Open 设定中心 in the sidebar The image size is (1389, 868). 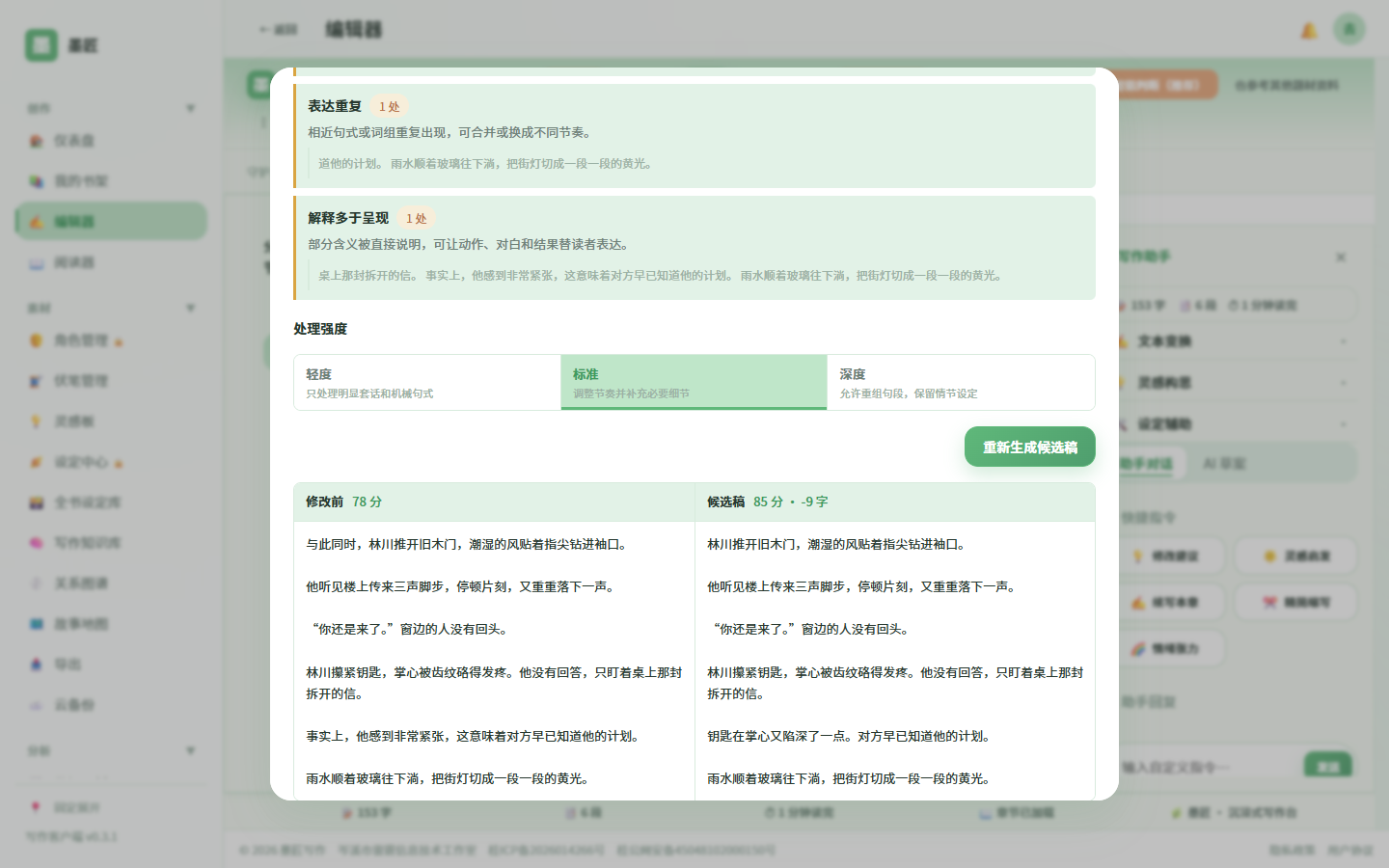coord(111,462)
